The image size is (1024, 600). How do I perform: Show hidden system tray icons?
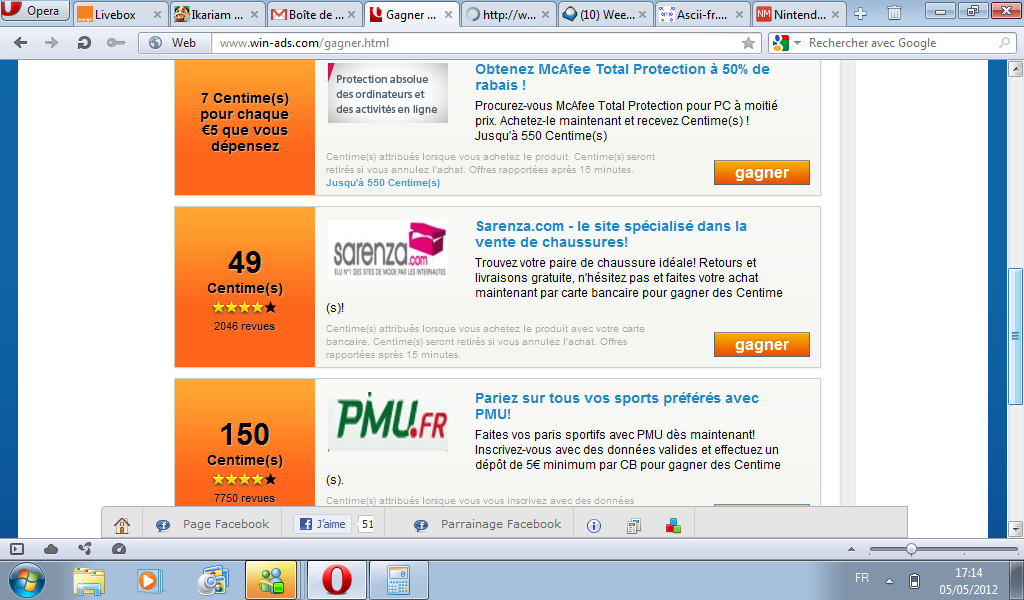[x=889, y=580]
